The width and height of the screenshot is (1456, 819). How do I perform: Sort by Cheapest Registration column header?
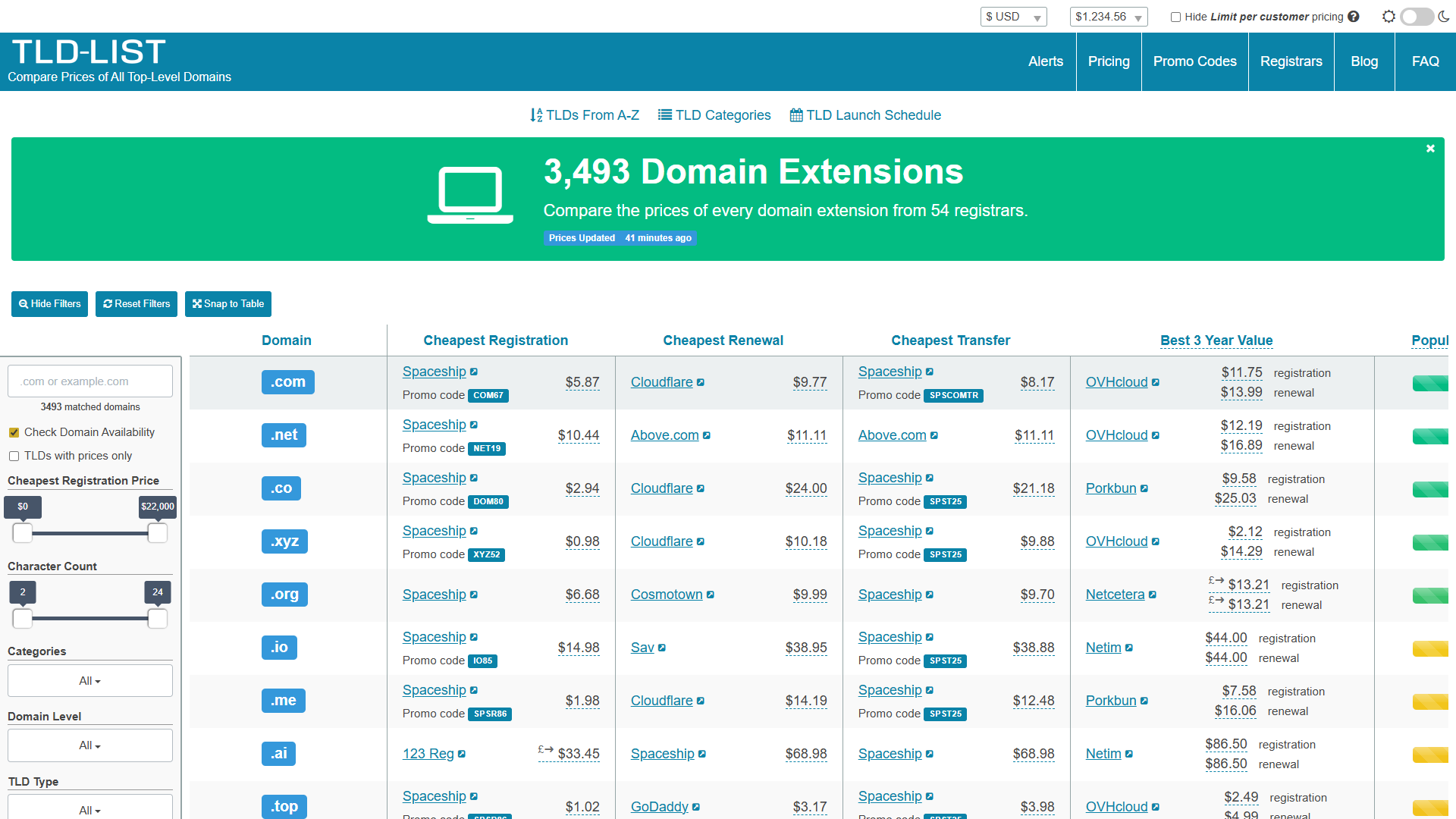[x=496, y=340]
